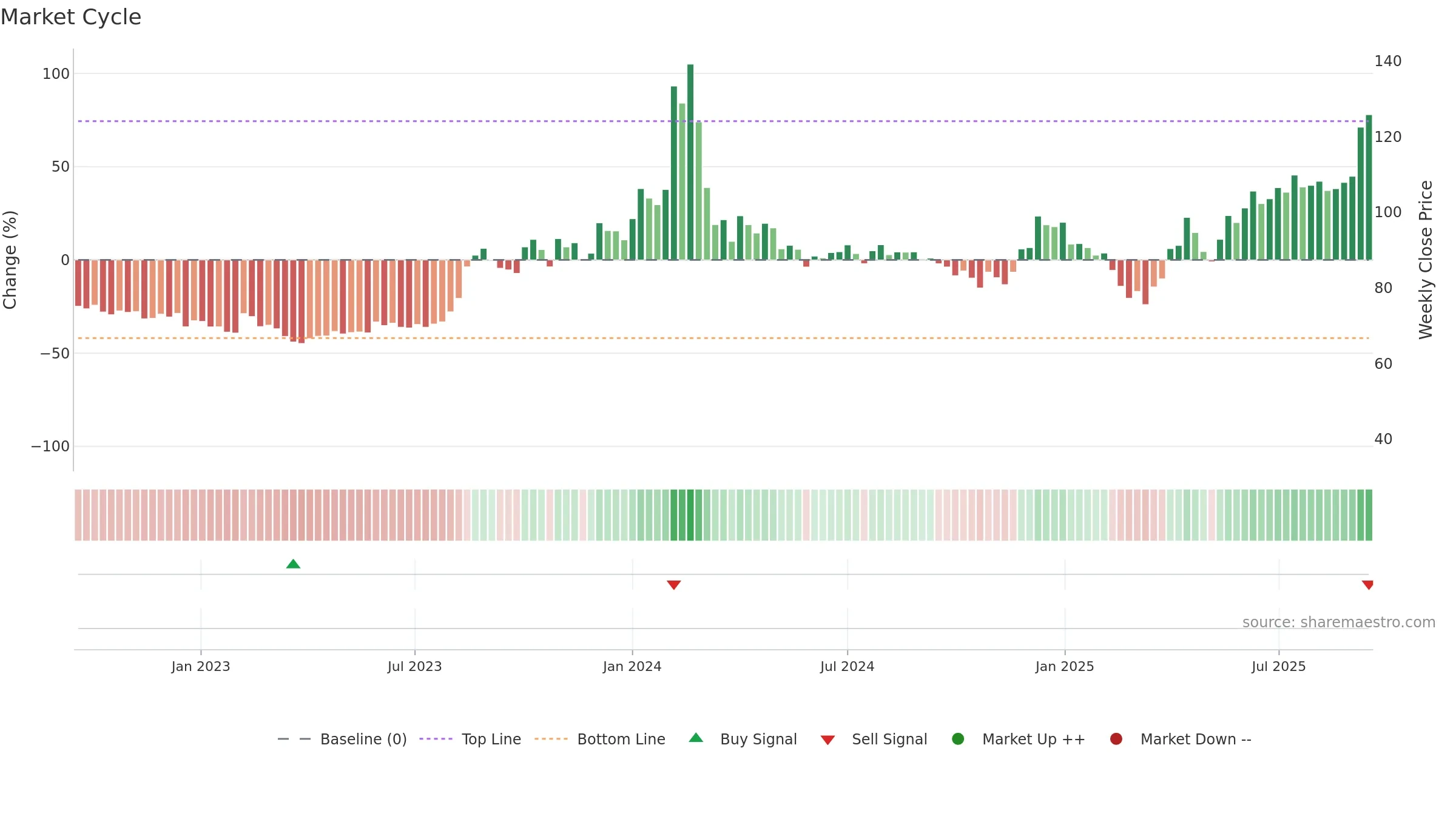Toggle Top Line legend entry
1456x819 pixels.
point(470,739)
